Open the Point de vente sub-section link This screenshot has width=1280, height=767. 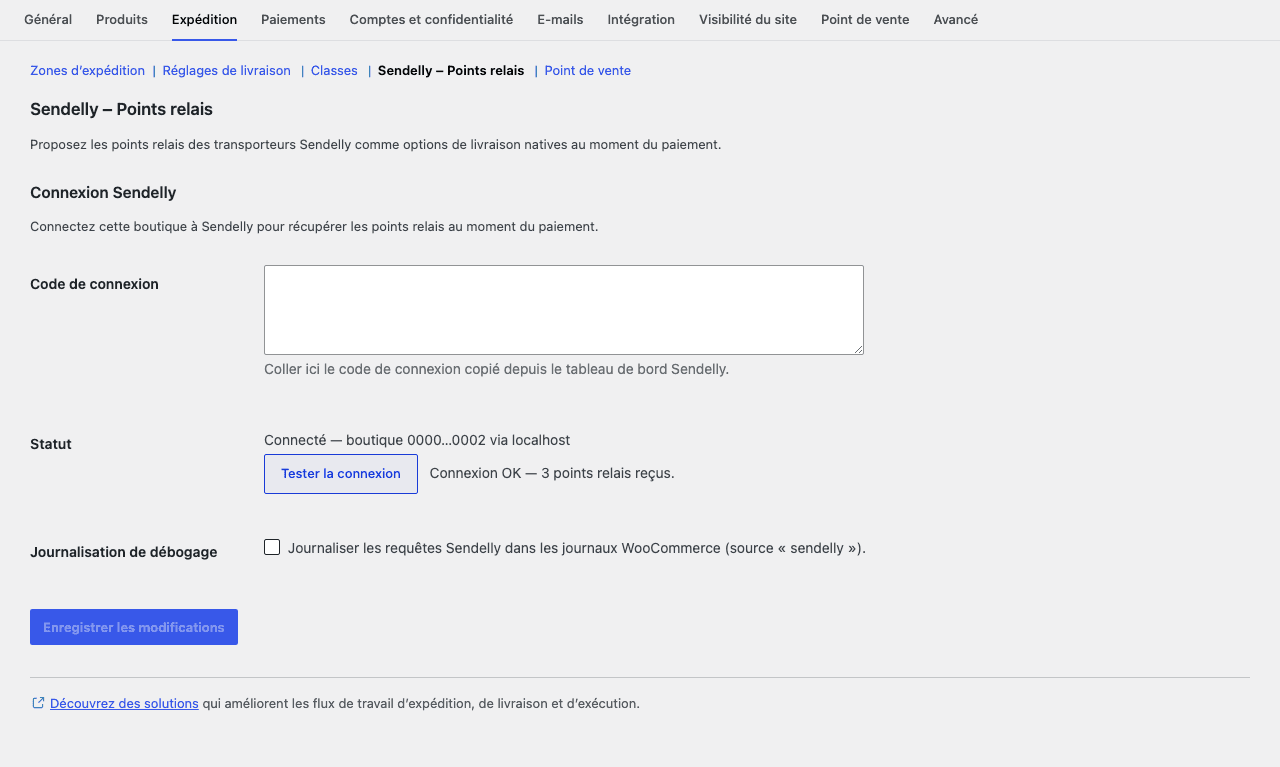(588, 70)
